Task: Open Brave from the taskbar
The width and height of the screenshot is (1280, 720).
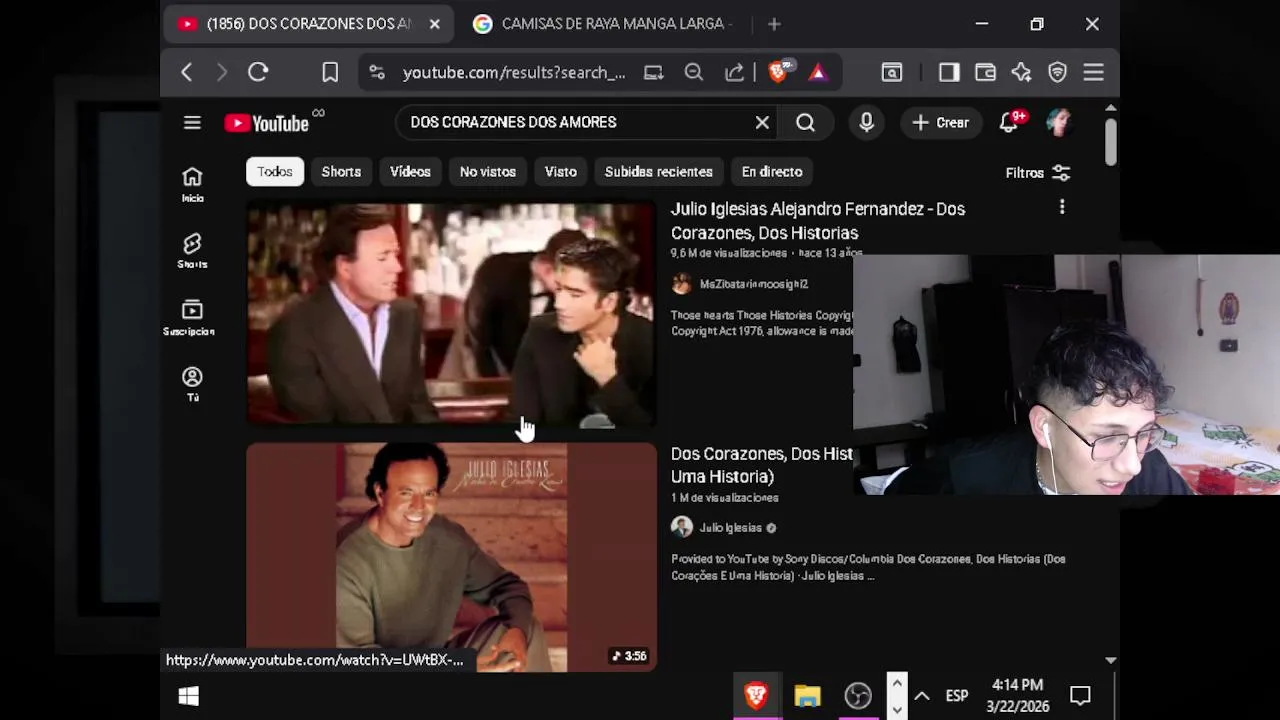Action: pyautogui.click(x=756, y=696)
